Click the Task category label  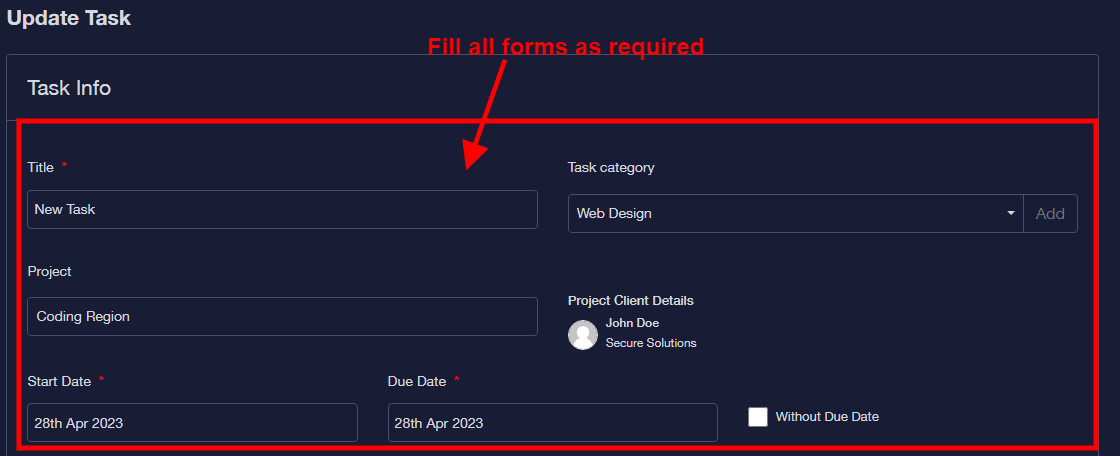pos(611,167)
